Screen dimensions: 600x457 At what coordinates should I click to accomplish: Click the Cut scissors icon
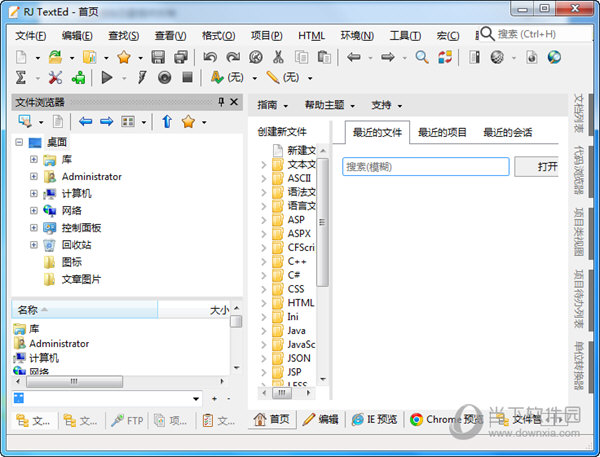point(278,57)
